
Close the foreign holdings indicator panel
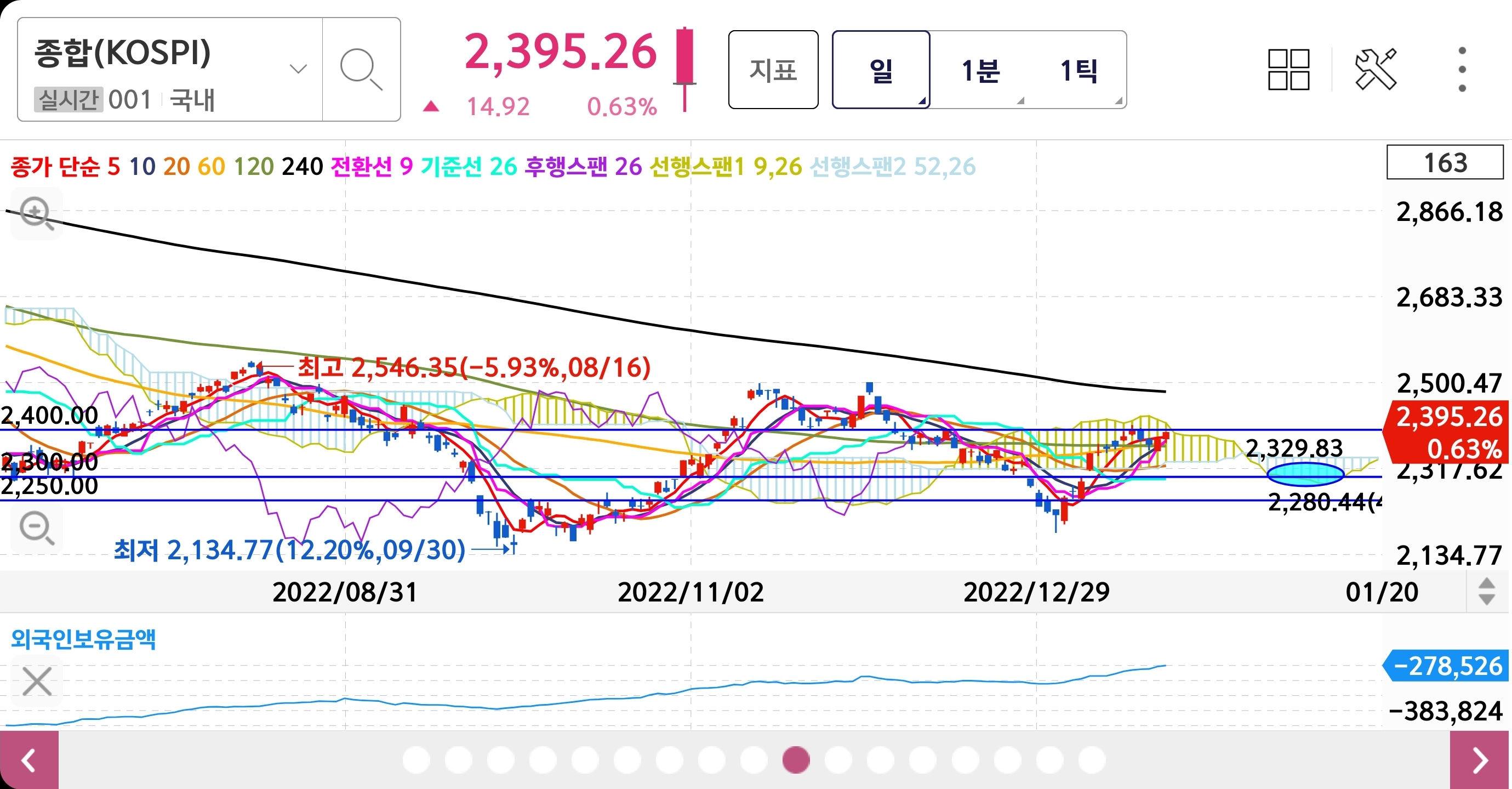36,681
